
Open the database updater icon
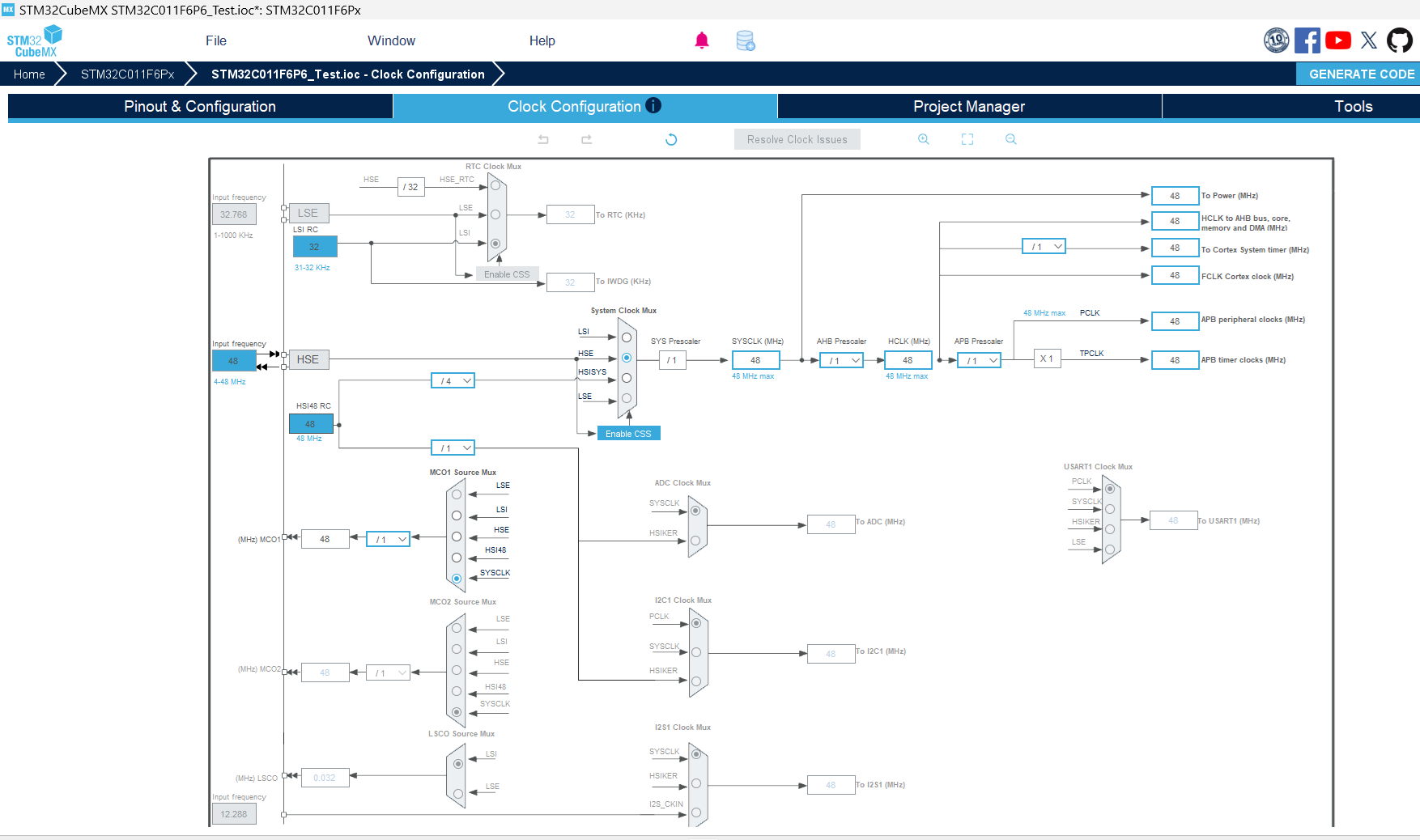click(746, 40)
